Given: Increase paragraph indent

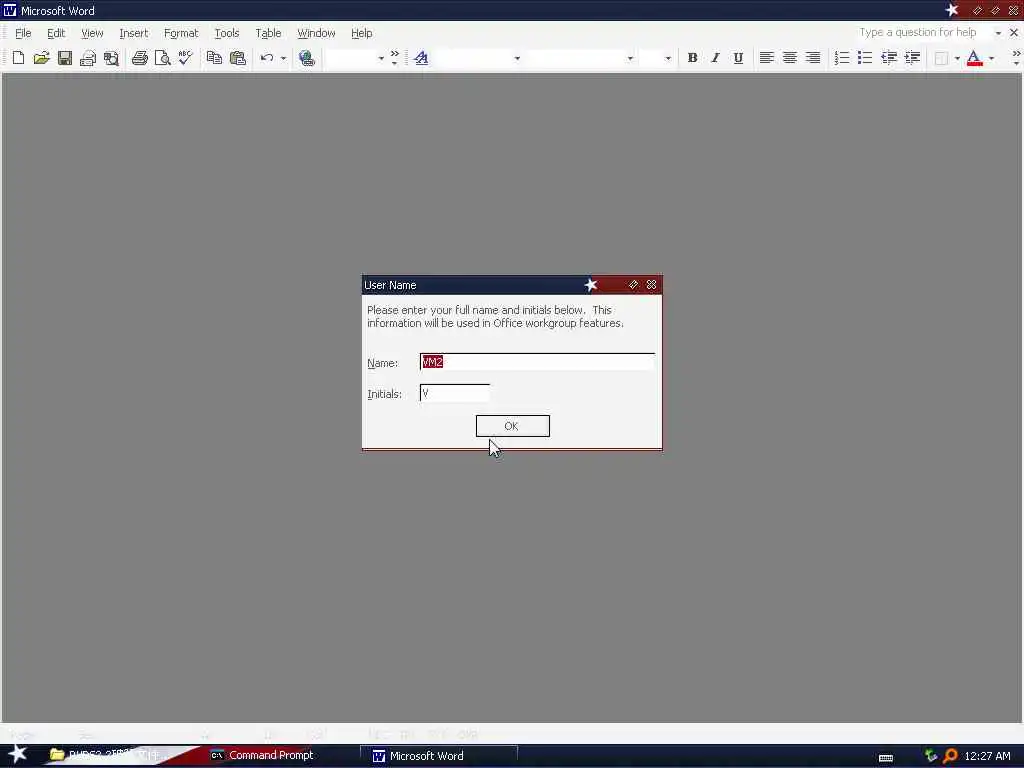Looking at the screenshot, I should pos(912,58).
